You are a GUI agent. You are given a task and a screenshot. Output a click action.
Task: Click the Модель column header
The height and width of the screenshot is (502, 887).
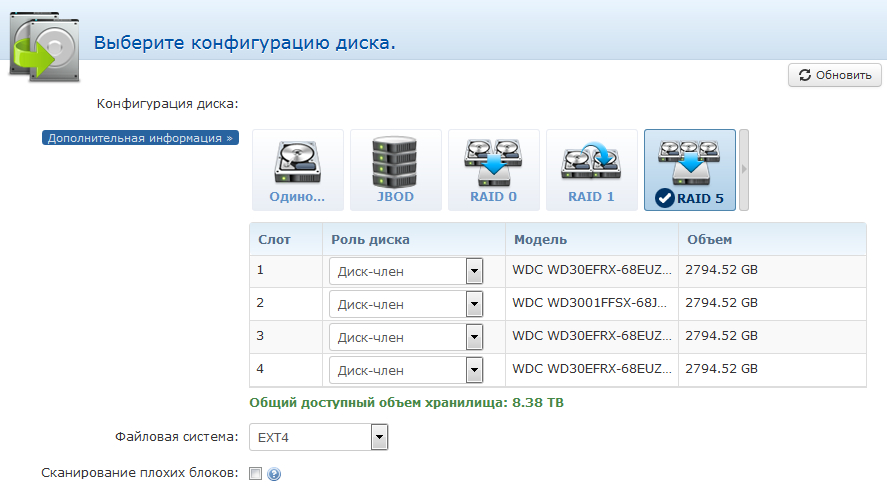tap(540, 240)
